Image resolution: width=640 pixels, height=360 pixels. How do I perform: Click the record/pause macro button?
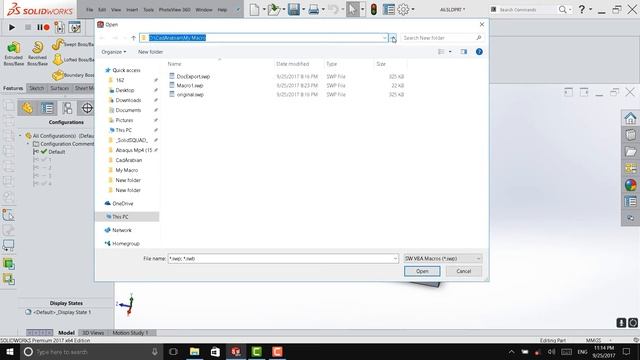pyautogui.click(x=43, y=27)
